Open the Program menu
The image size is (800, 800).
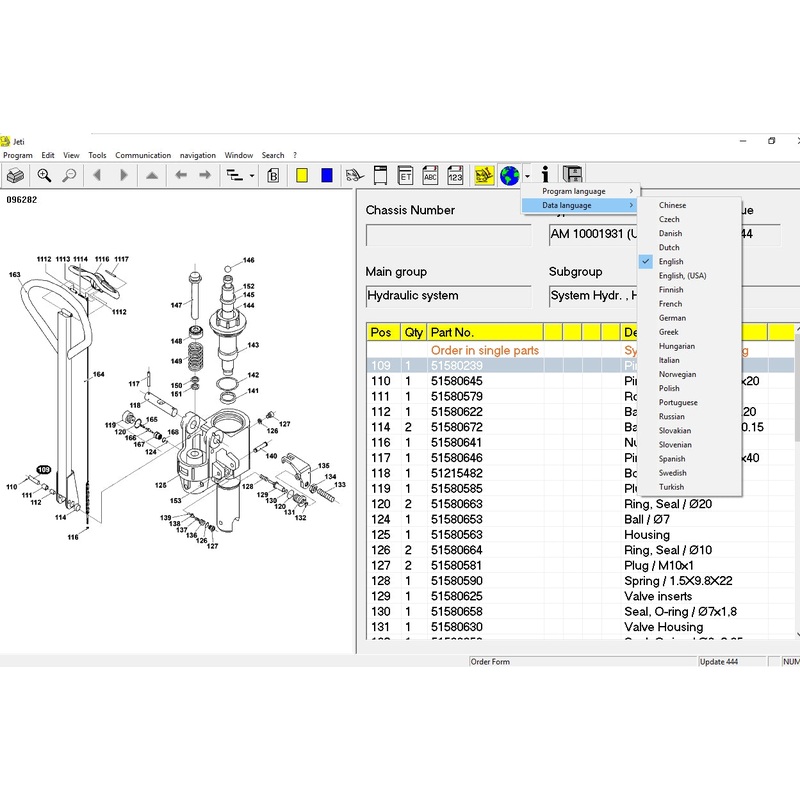18,155
